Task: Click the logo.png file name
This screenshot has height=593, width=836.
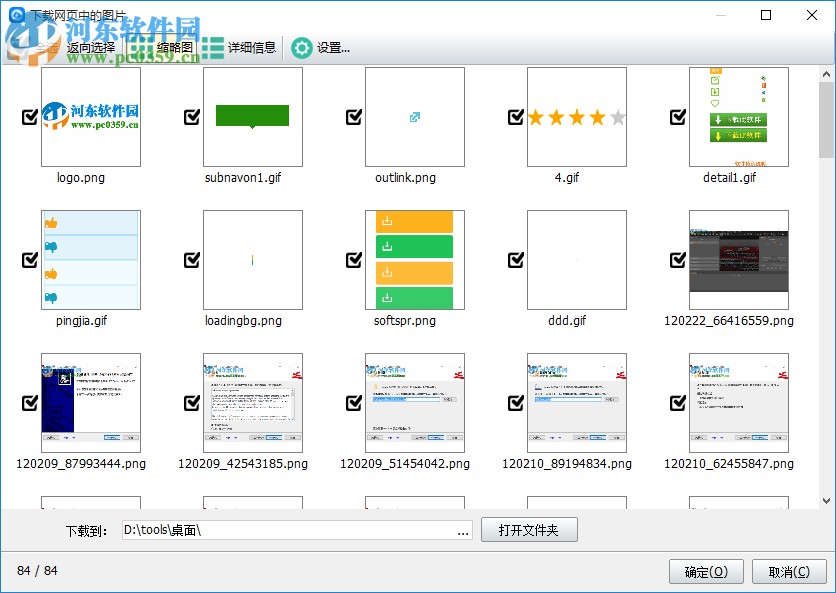Action: pyautogui.click(x=81, y=178)
